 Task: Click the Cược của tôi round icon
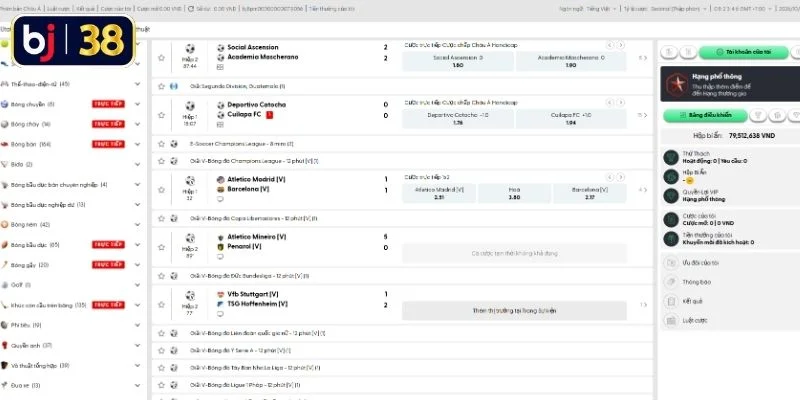(670, 219)
